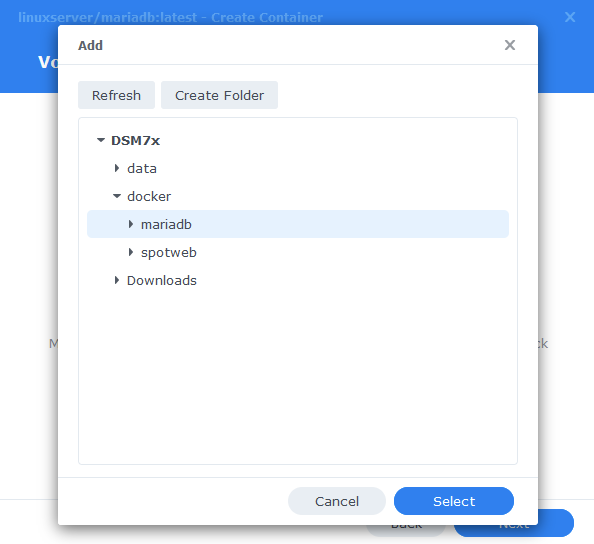Confirm folder with the Select button
594x544 pixels.
pos(454,501)
